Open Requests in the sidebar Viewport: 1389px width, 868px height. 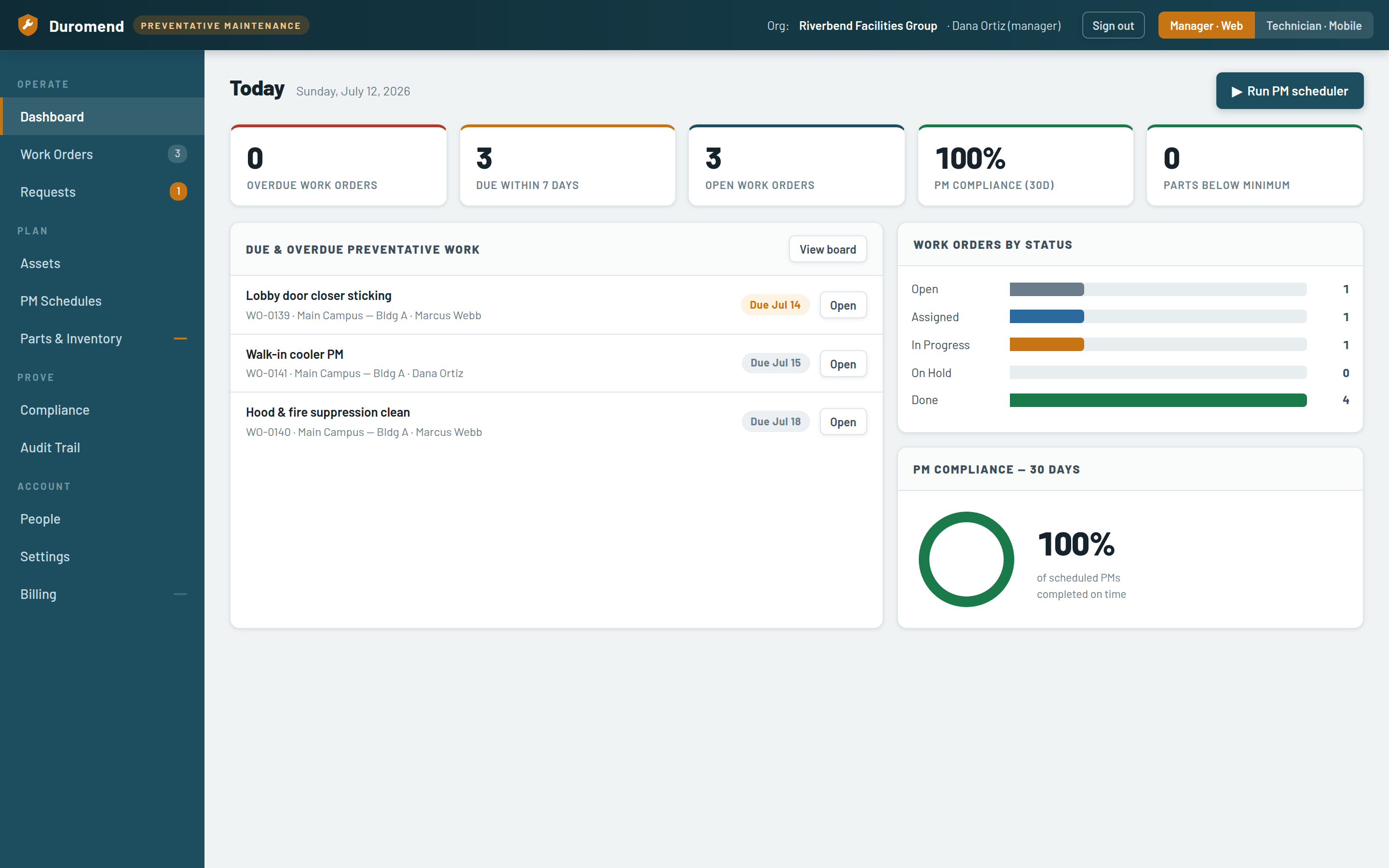point(102,192)
